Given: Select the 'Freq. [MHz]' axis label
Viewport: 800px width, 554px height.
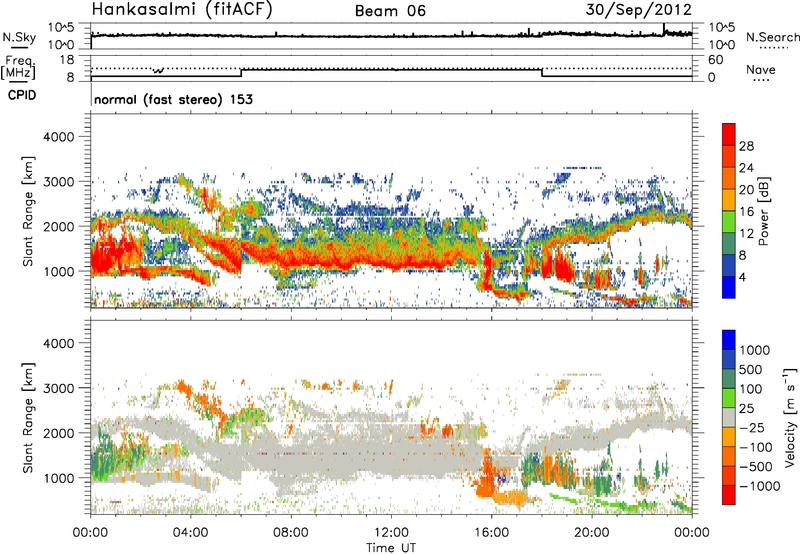Looking at the screenshot, I should (18, 68).
